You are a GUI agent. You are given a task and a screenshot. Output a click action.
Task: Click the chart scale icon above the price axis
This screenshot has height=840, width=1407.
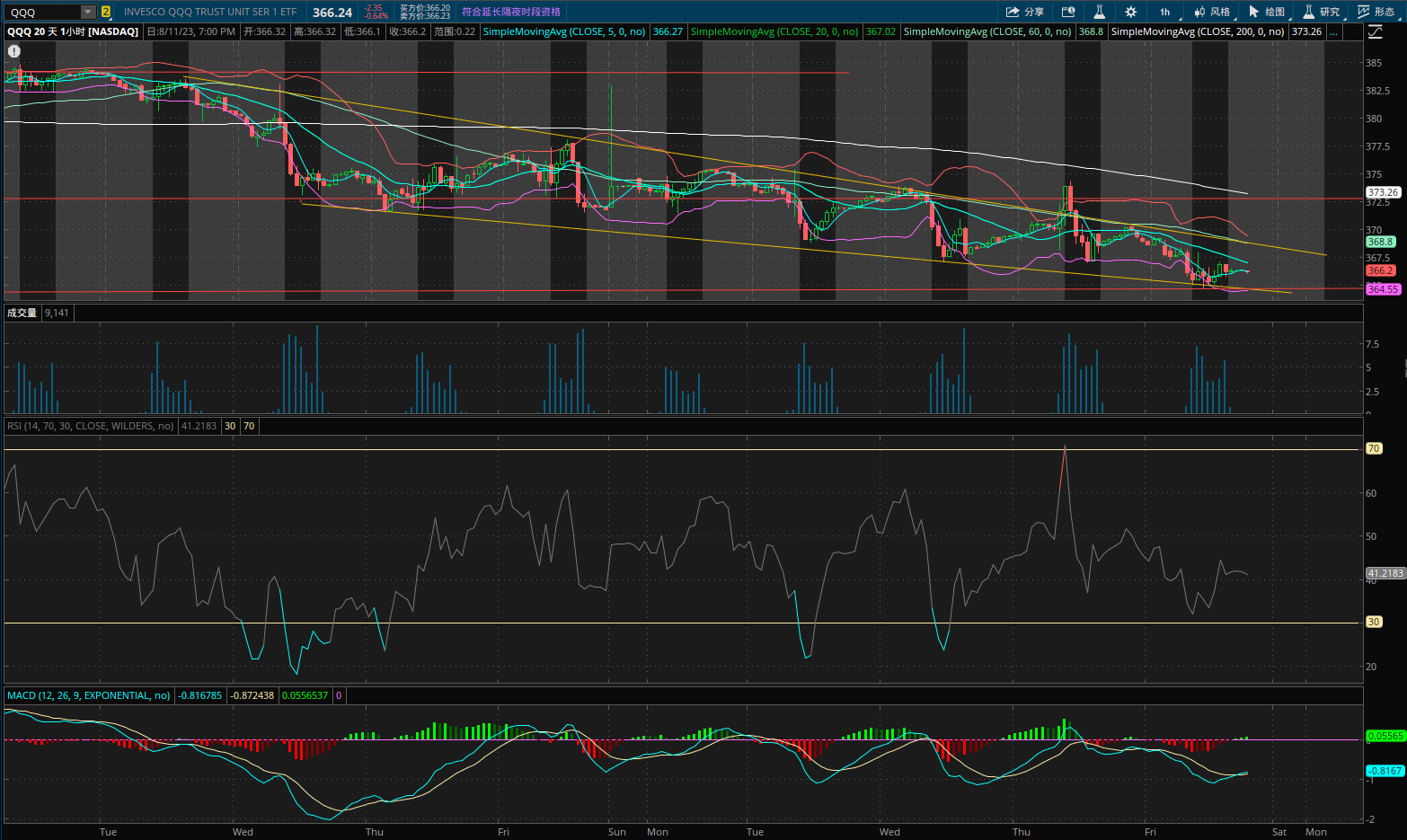[x=1376, y=31]
